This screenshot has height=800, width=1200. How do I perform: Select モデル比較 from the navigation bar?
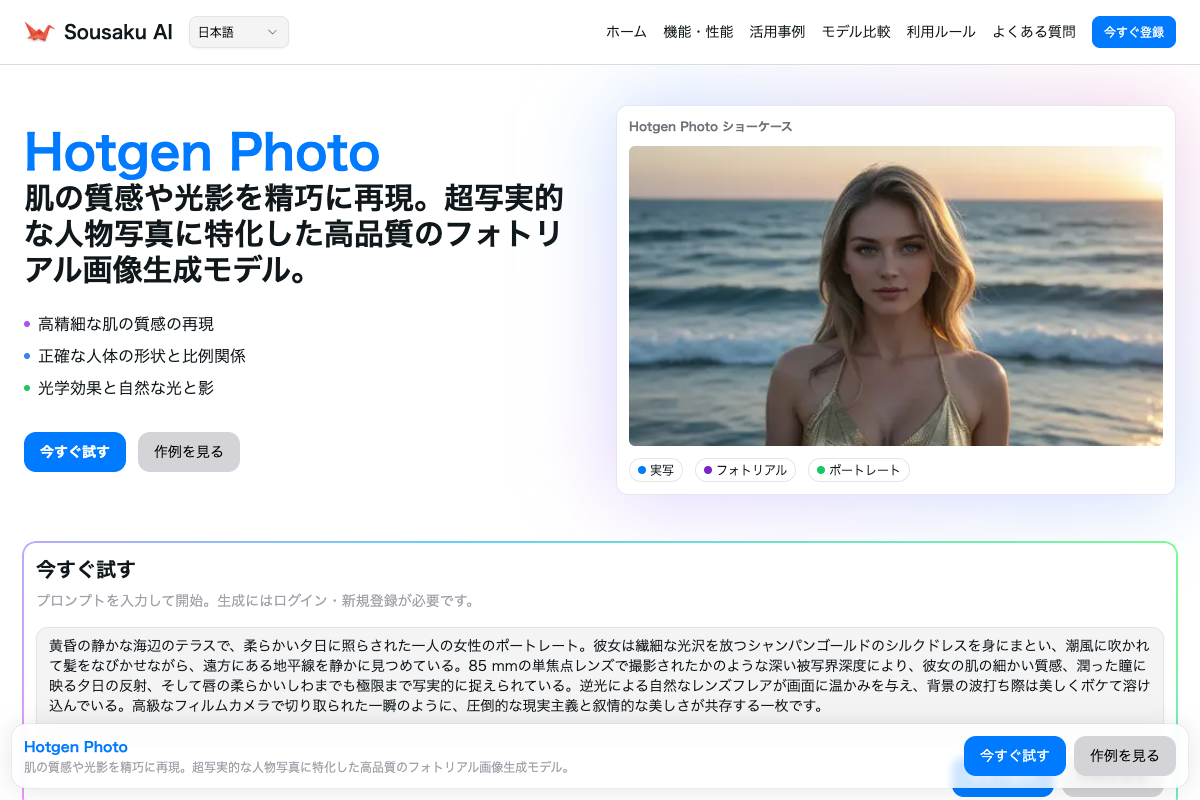[856, 32]
